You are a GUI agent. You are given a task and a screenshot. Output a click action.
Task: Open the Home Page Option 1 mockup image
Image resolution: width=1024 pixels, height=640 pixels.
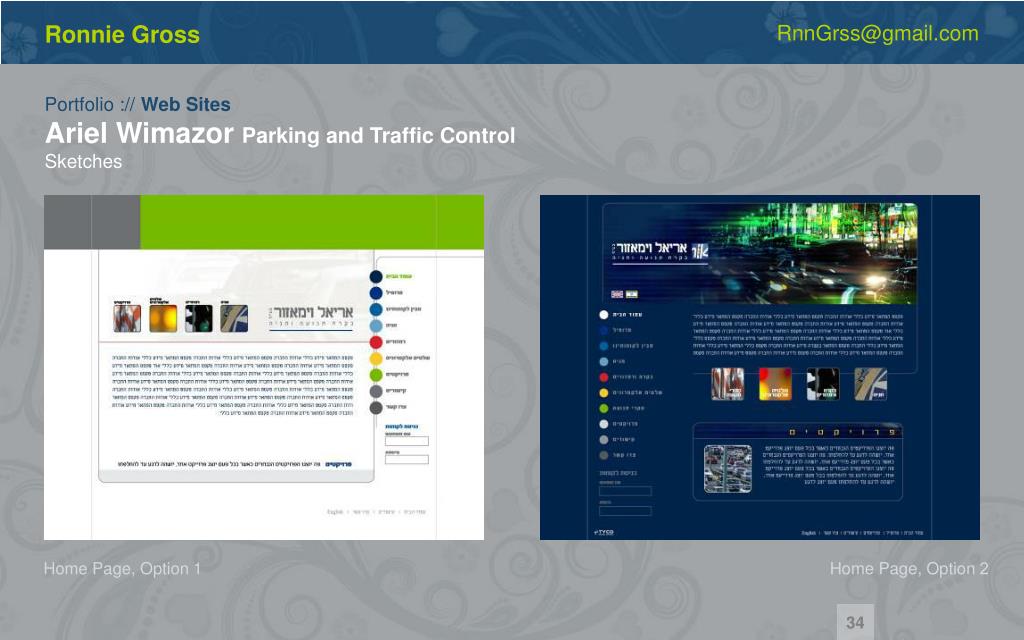(x=264, y=367)
